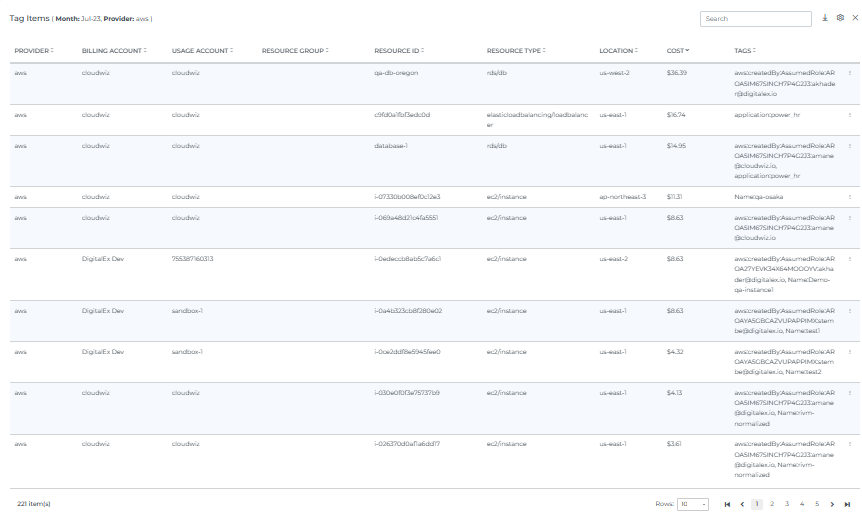Open table settings gear icon
Screen dimensions: 862x521
(x=840, y=18)
